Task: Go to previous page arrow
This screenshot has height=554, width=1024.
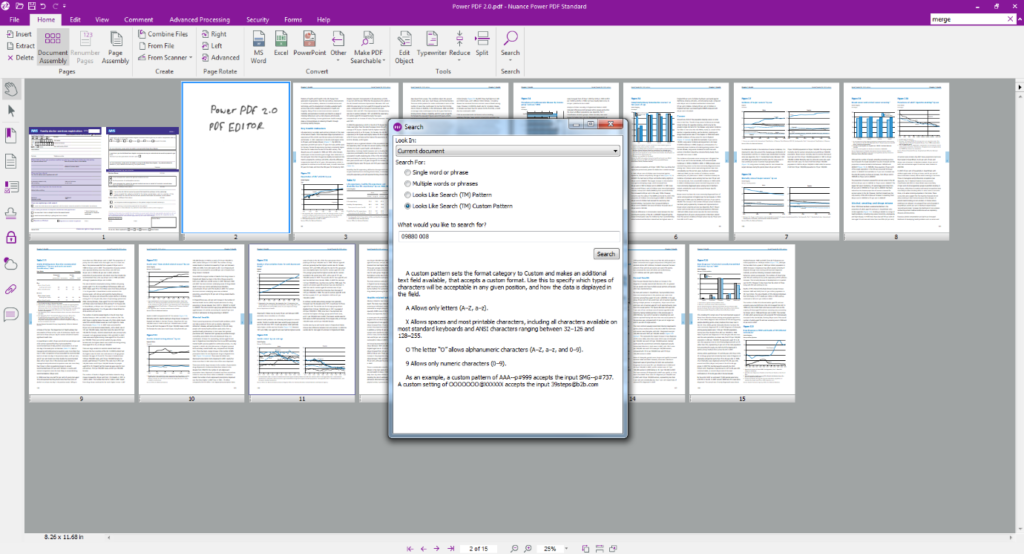Action: point(423,549)
